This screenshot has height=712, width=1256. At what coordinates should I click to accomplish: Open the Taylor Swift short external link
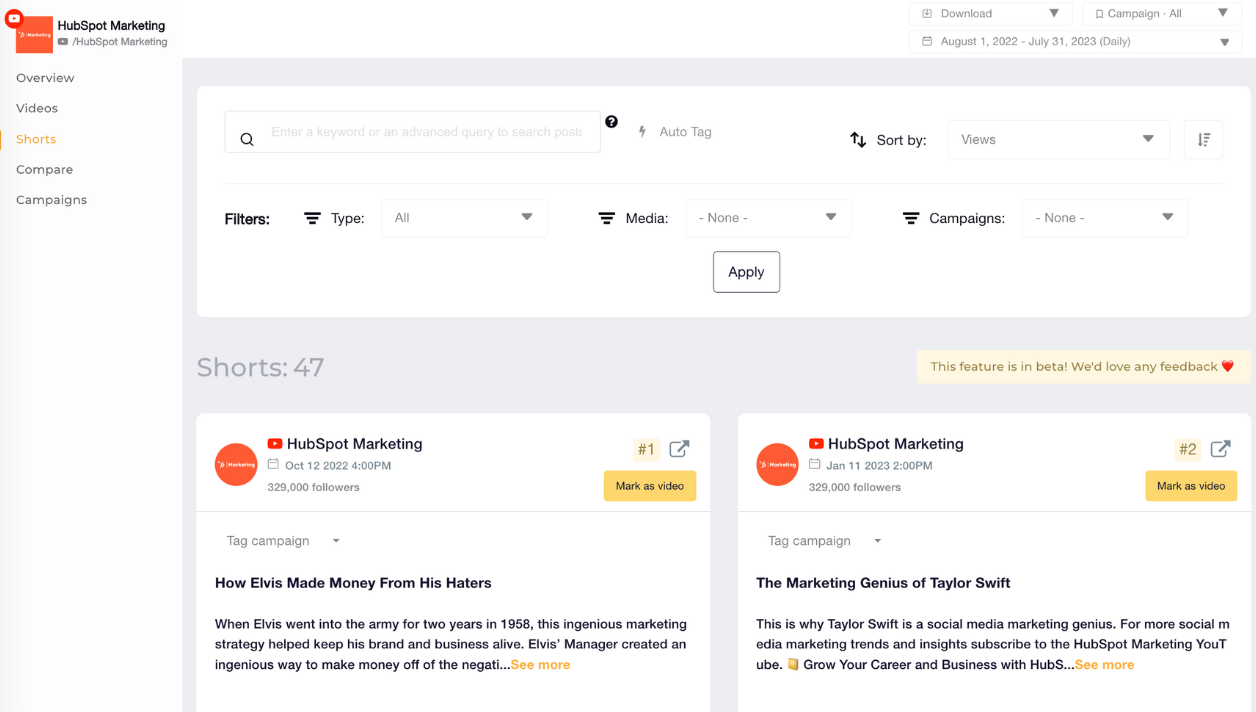pyautogui.click(x=1220, y=449)
